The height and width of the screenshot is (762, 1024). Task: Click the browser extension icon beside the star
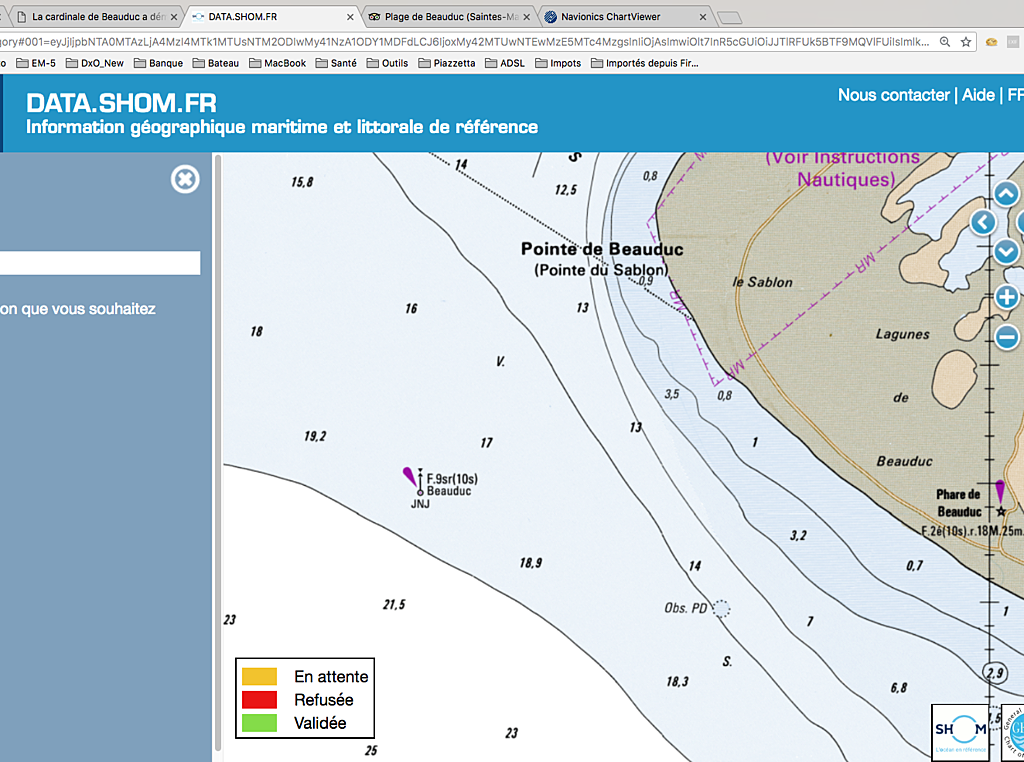click(991, 42)
